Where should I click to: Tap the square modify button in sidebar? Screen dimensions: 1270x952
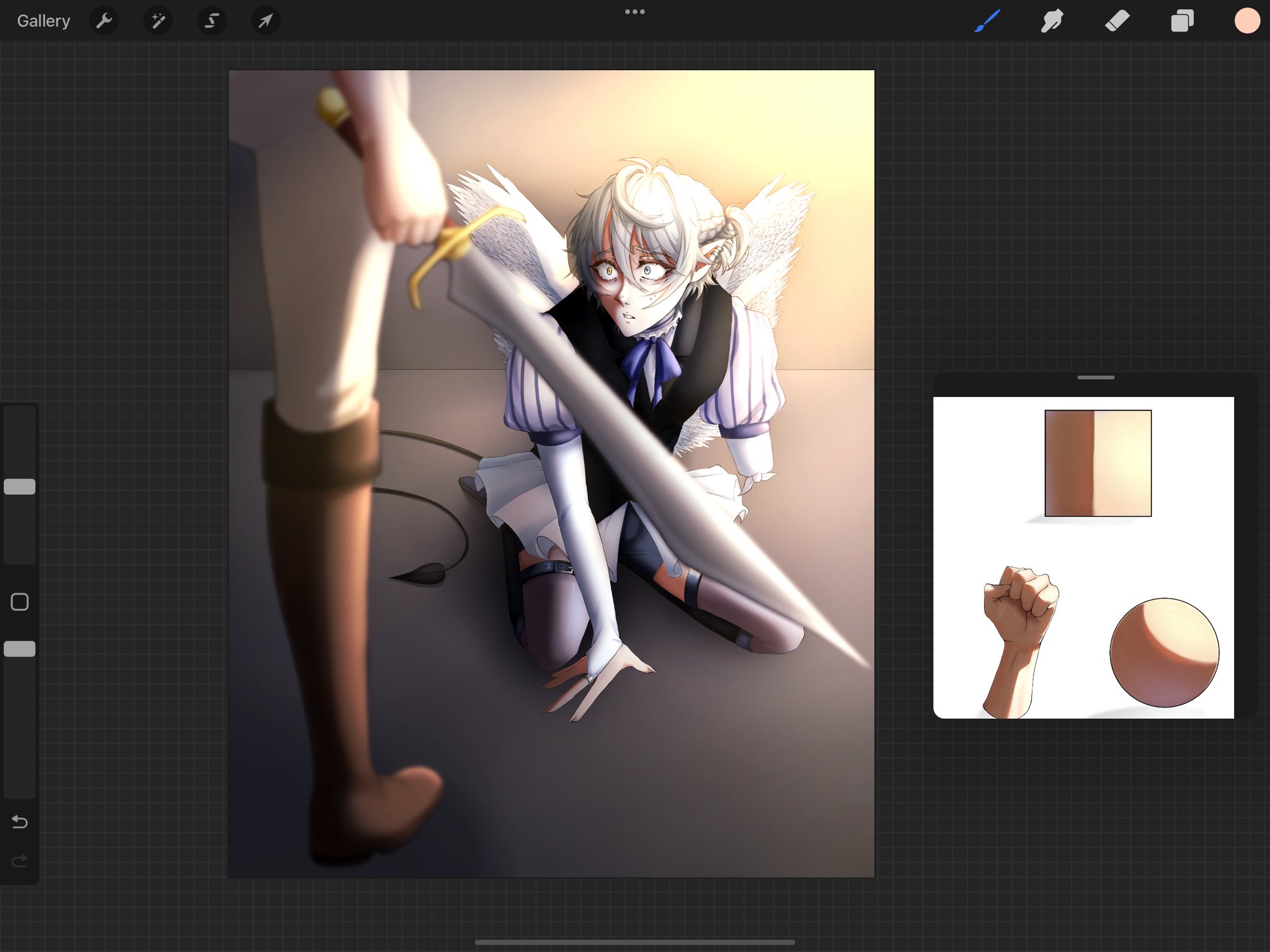coord(20,602)
